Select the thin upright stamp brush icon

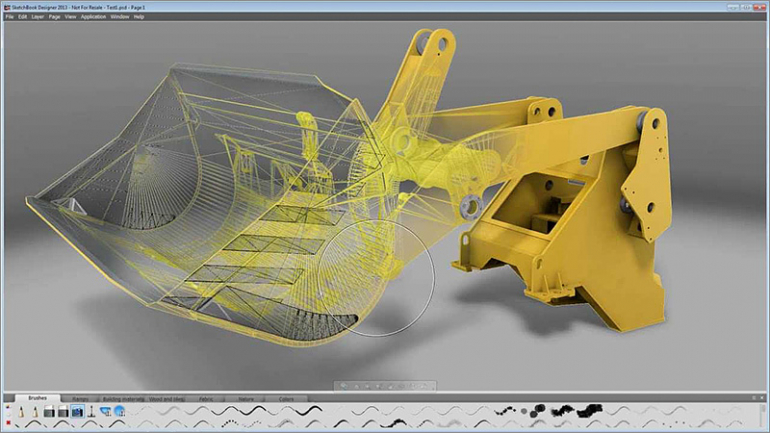click(90, 411)
